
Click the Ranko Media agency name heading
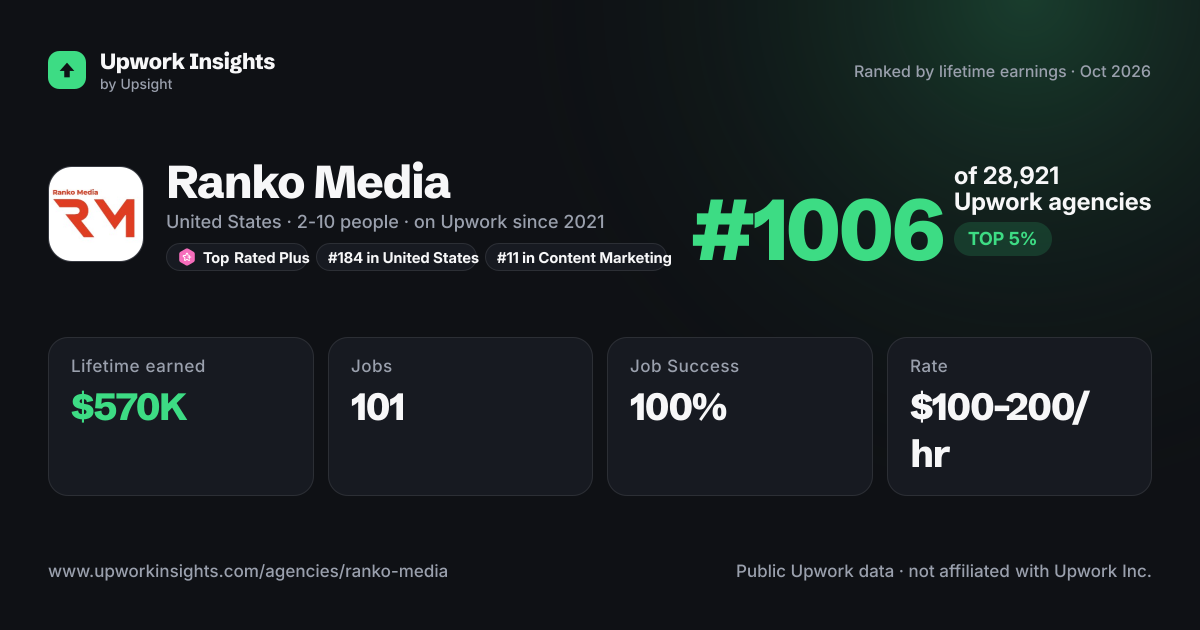[x=308, y=183]
